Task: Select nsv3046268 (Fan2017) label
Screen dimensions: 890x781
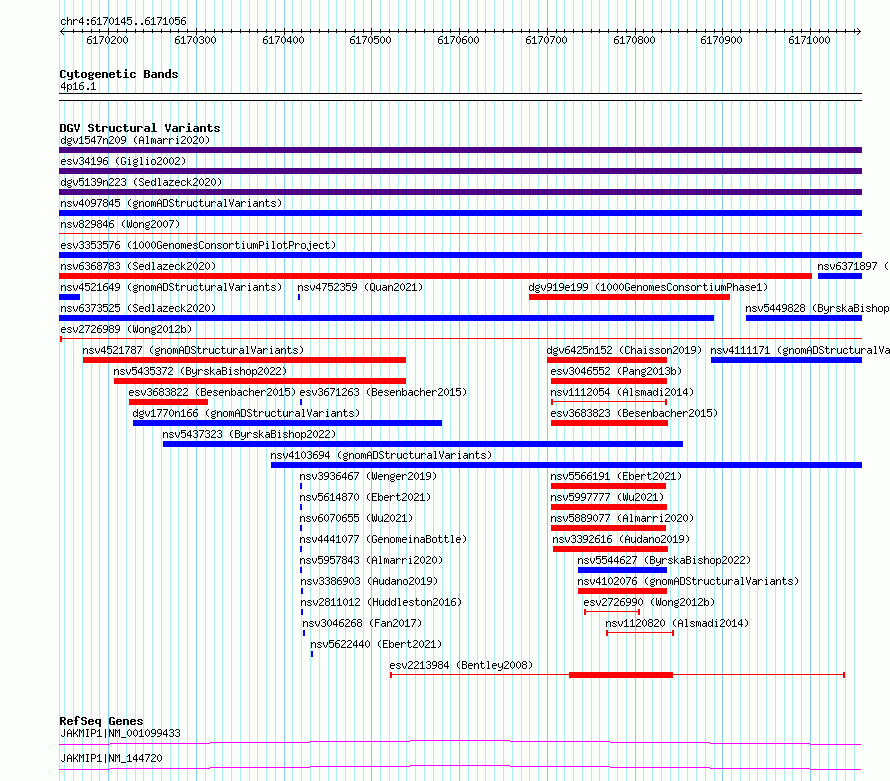Action: click(x=362, y=623)
